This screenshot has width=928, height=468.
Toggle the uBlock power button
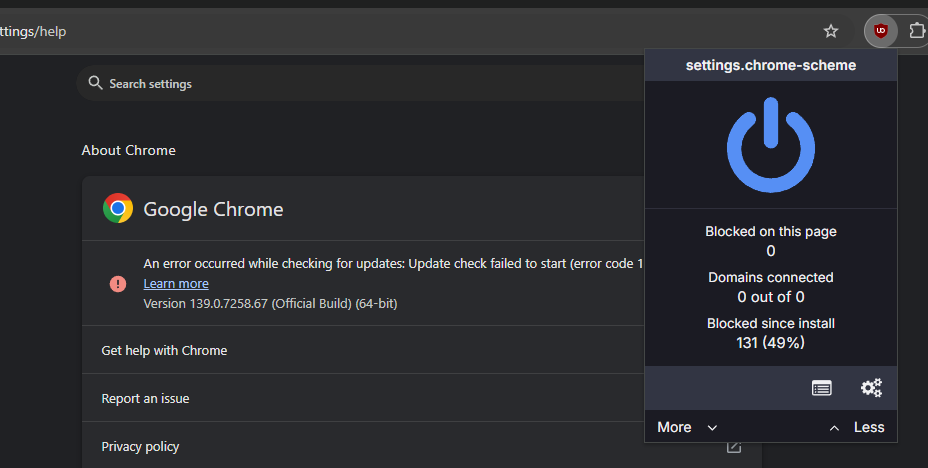coord(770,146)
